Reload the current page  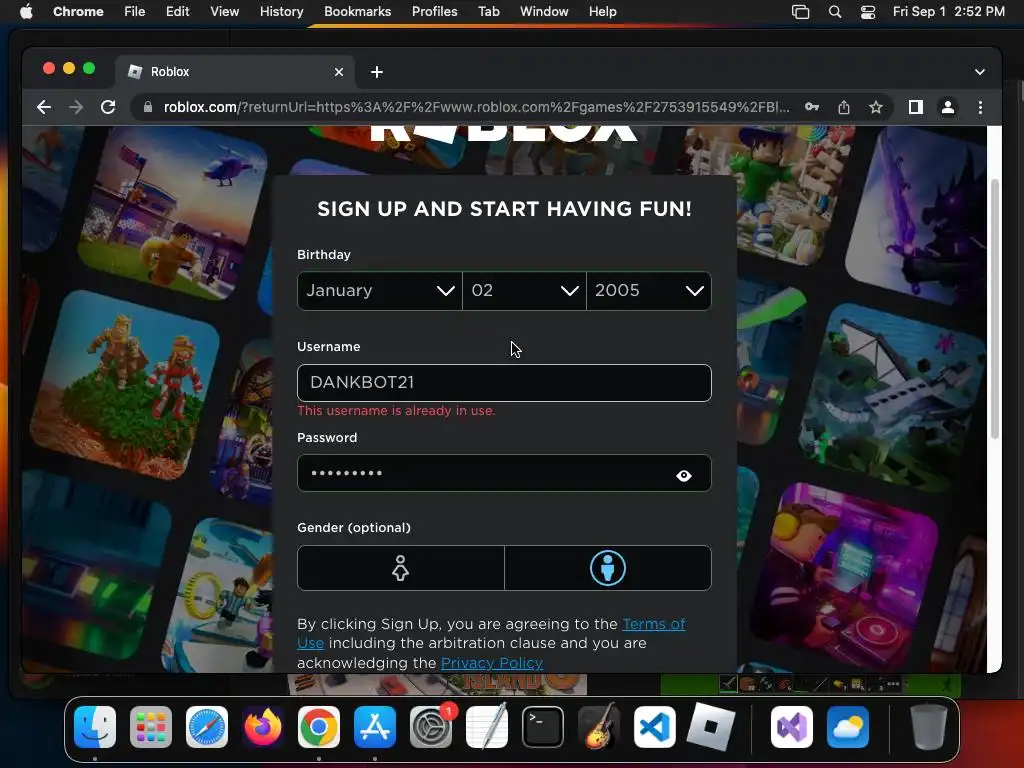[x=108, y=107]
